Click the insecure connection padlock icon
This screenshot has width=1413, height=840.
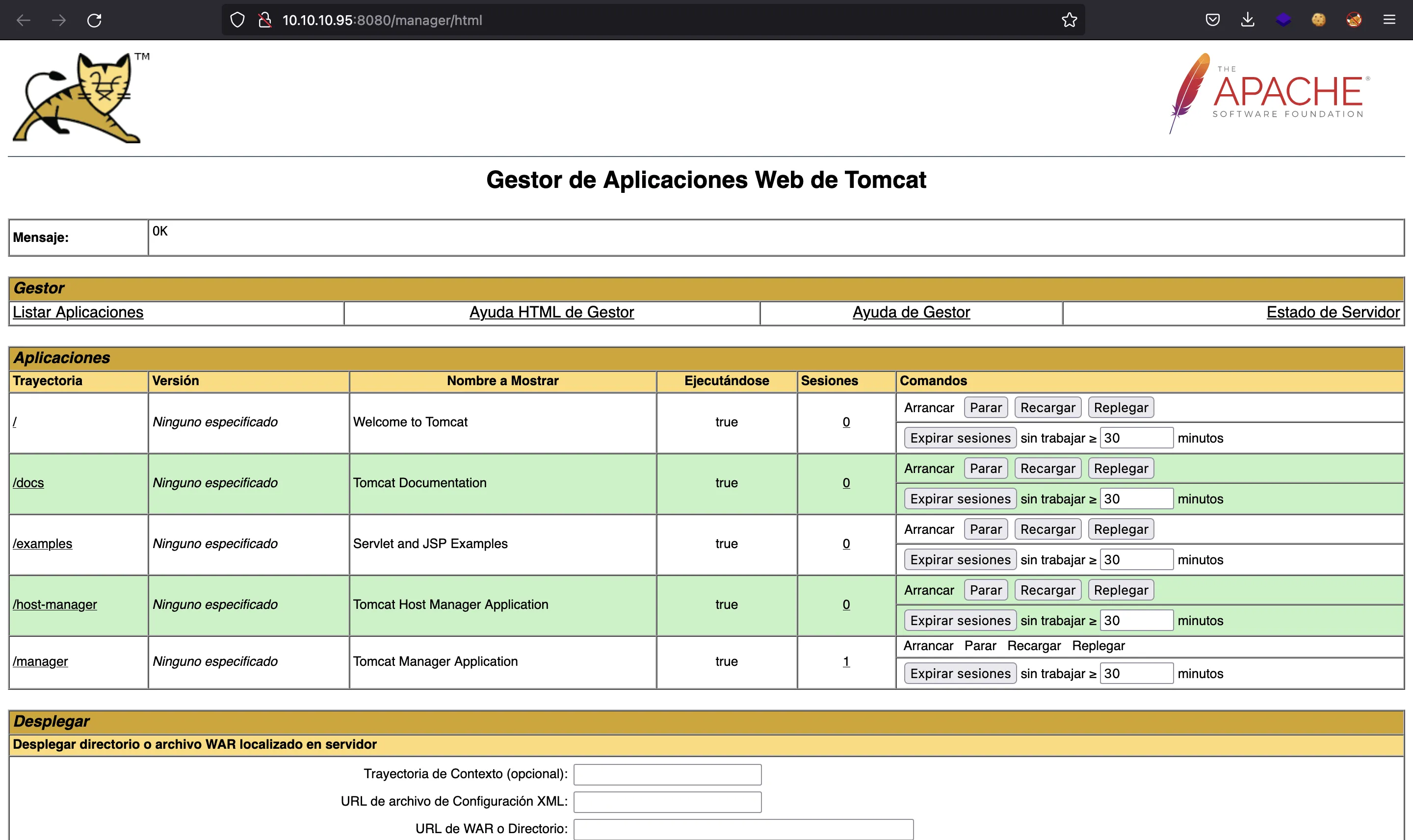pyautogui.click(x=265, y=21)
